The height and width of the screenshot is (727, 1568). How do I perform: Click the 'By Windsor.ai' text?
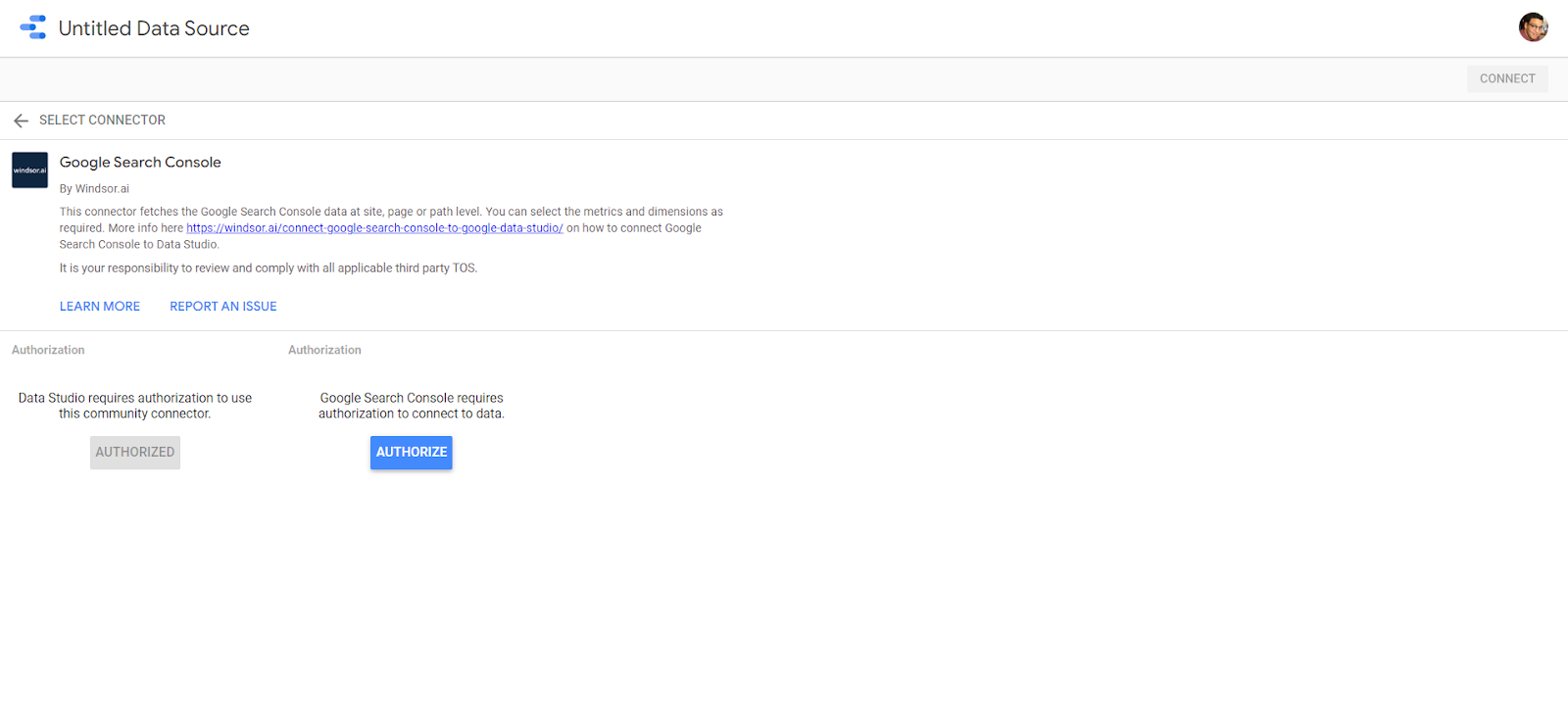[x=94, y=189]
